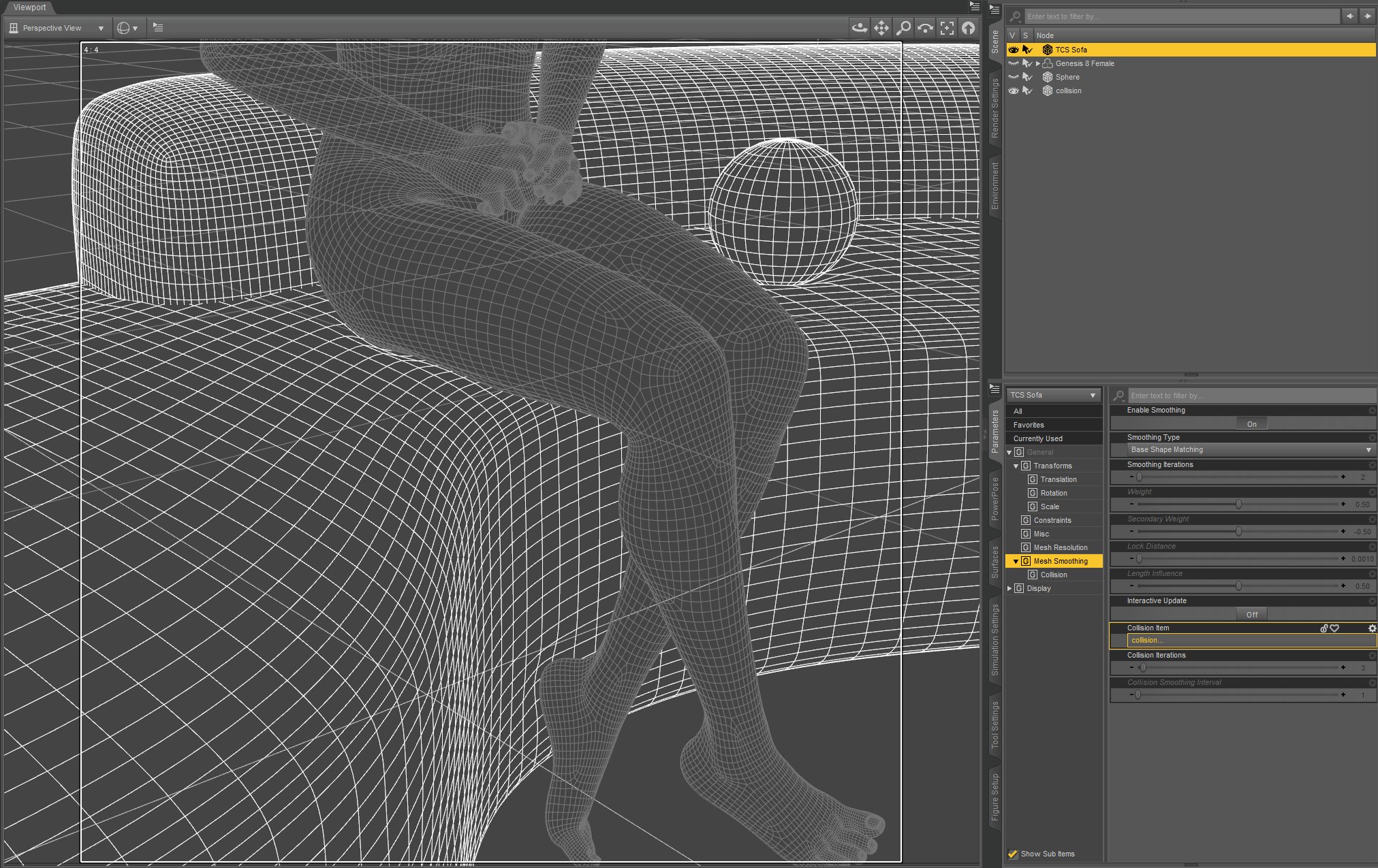Click the bank/roll view curved-arrow icon
This screenshot has width=1378, height=868.
point(925,28)
